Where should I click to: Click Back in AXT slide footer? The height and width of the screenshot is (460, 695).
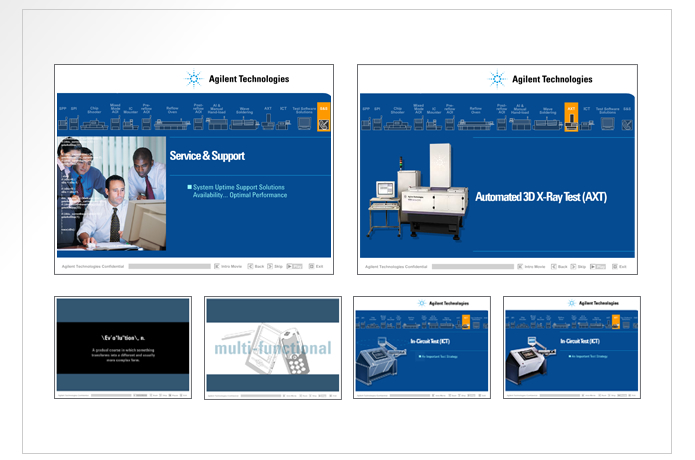[559, 266]
